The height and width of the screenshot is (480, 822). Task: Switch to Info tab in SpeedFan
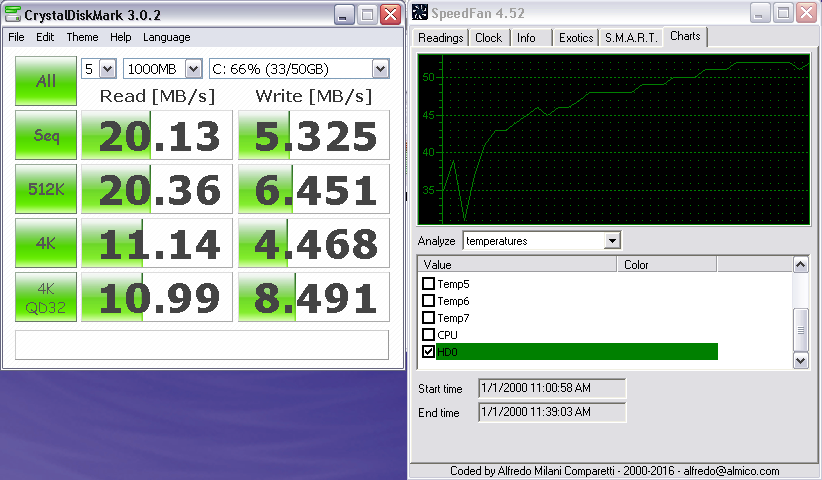pyautogui.click(x=526, y=38)
